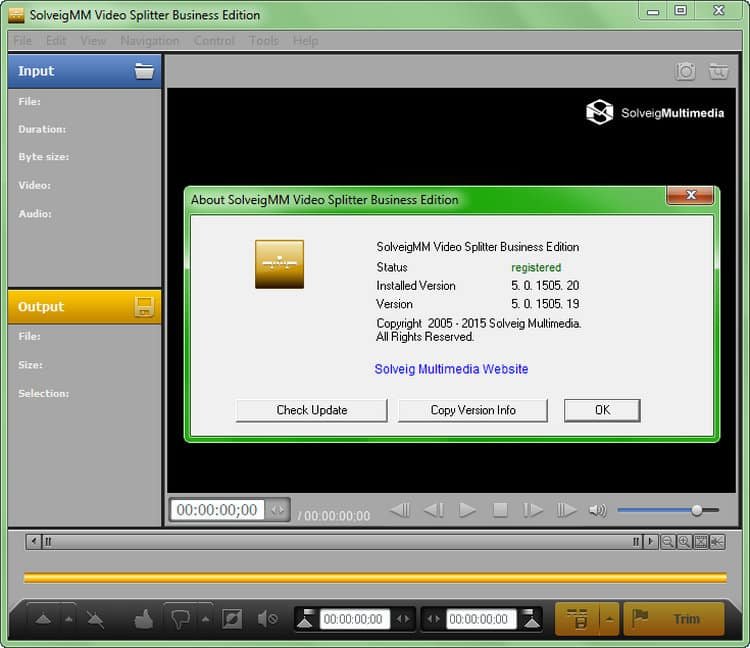Zoom out the timeline
The height and width of the screenshot is (648, 750).
667,542
